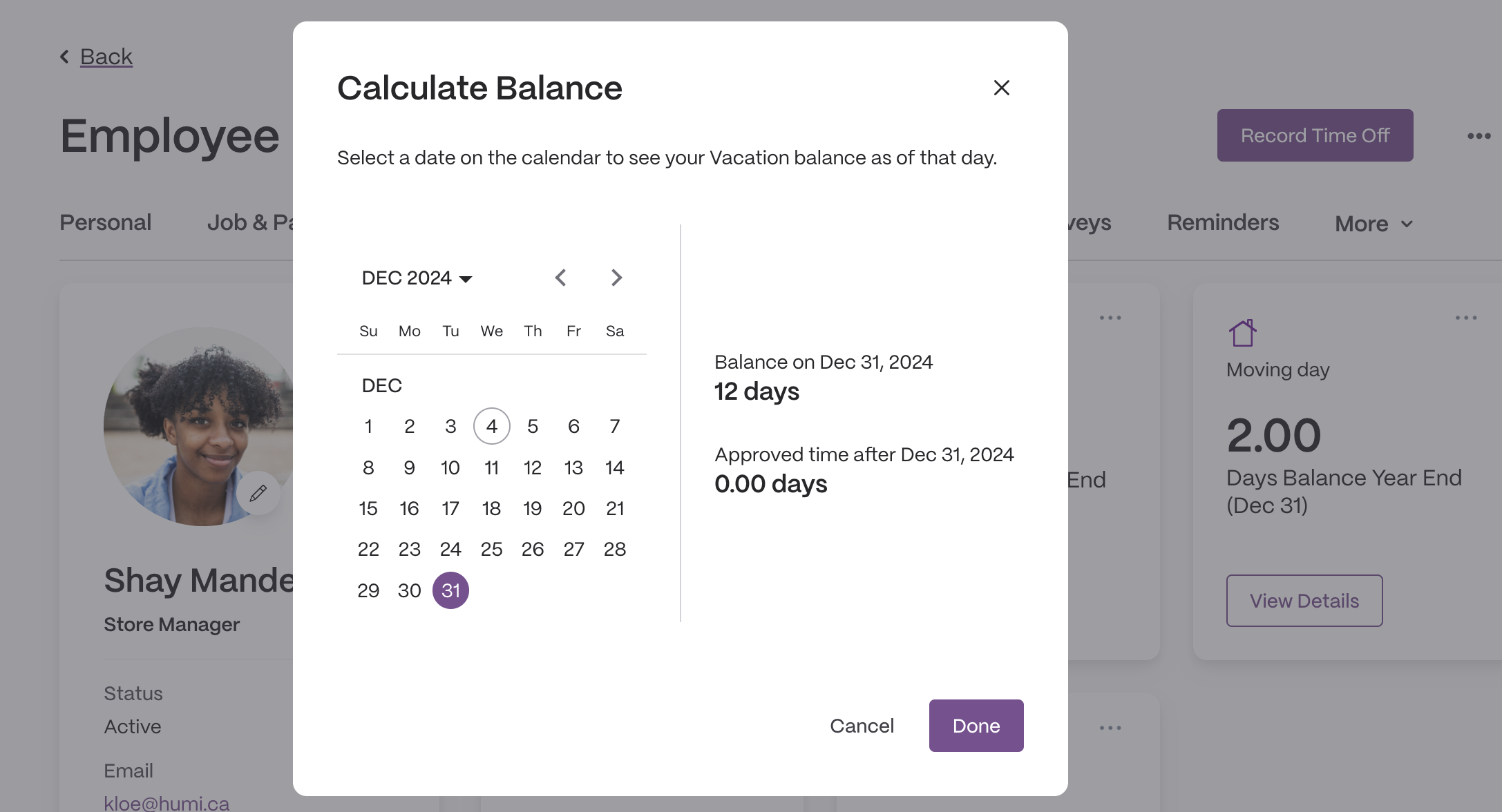Click the edit pencil on profile photo

pyautogui.click(x=258, y=493)
